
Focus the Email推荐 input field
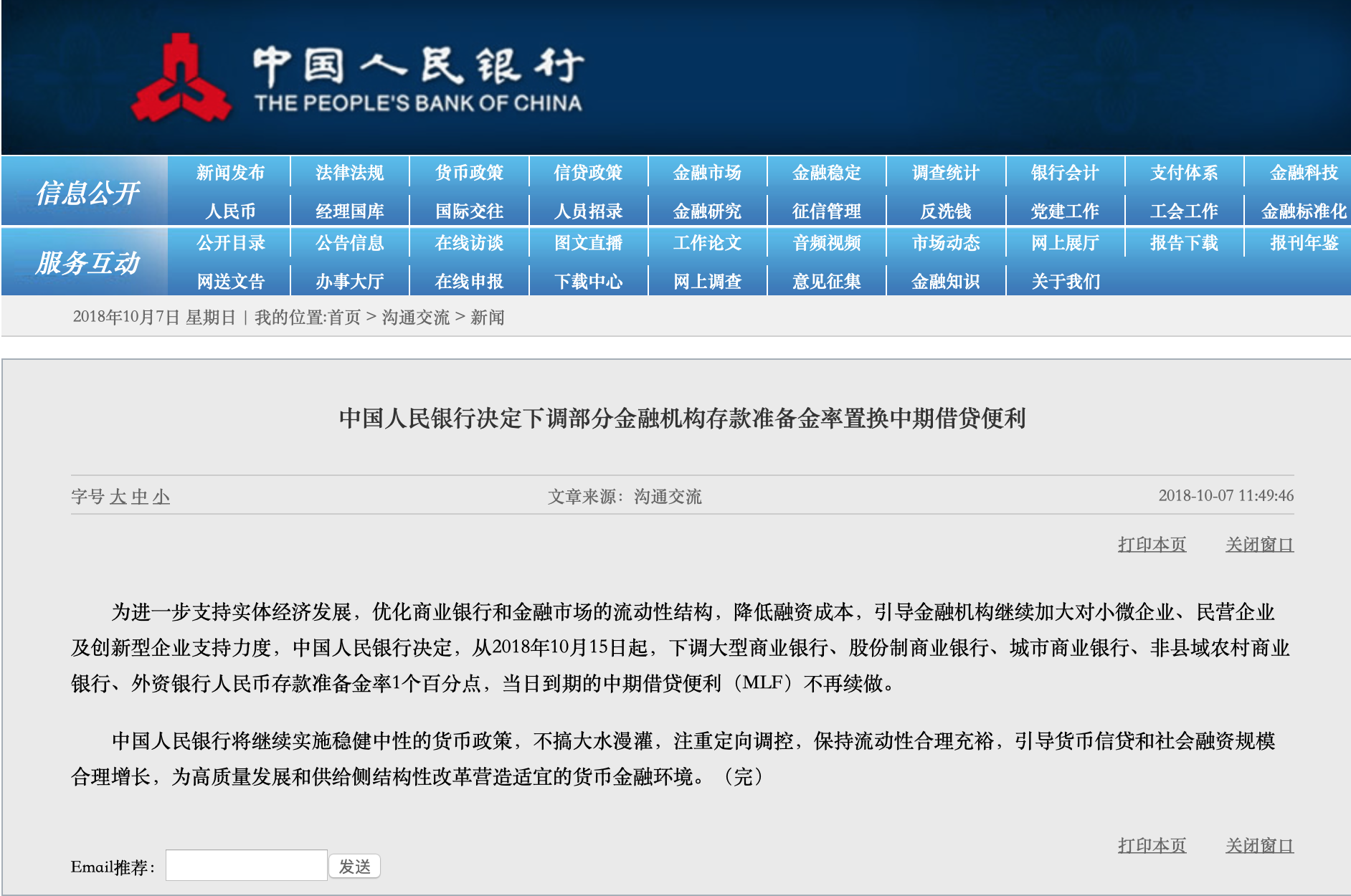[x=246, y=865]
